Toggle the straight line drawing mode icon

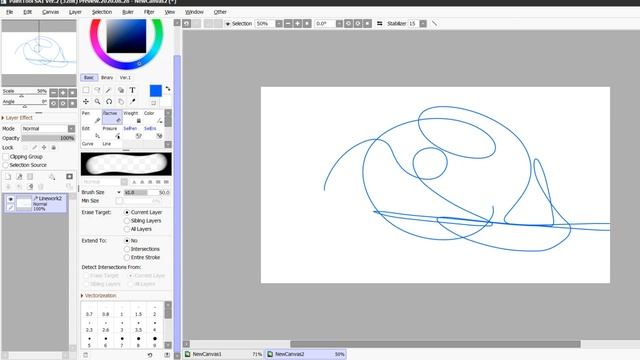tap(435, 24)
